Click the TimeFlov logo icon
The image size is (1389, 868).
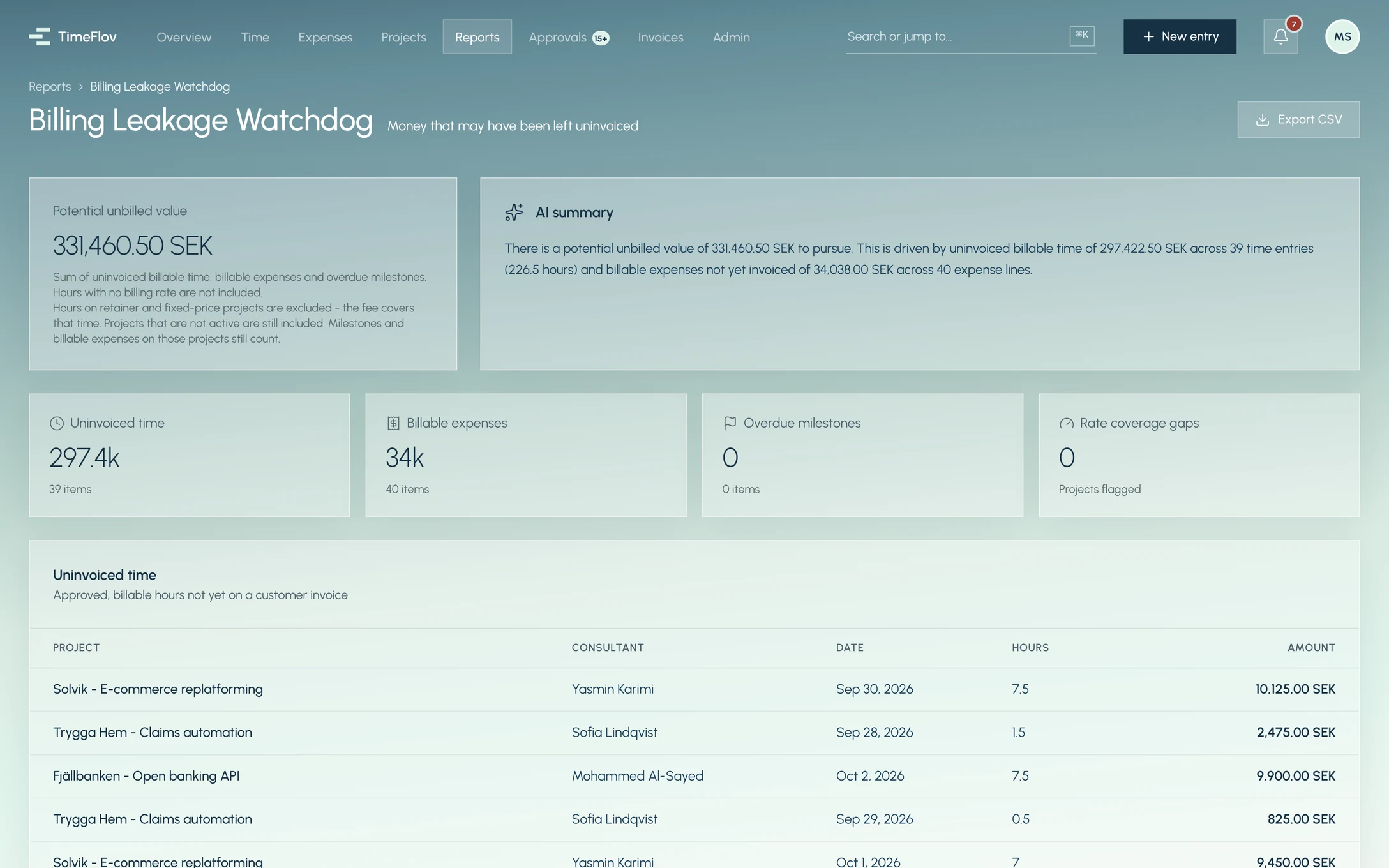click(40, 37)
